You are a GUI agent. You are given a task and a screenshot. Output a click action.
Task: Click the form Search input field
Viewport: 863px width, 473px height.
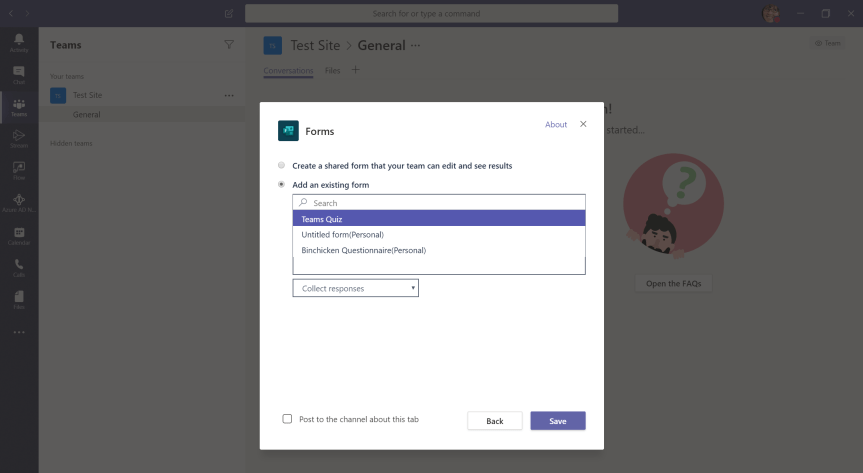(x=440, y=202)
